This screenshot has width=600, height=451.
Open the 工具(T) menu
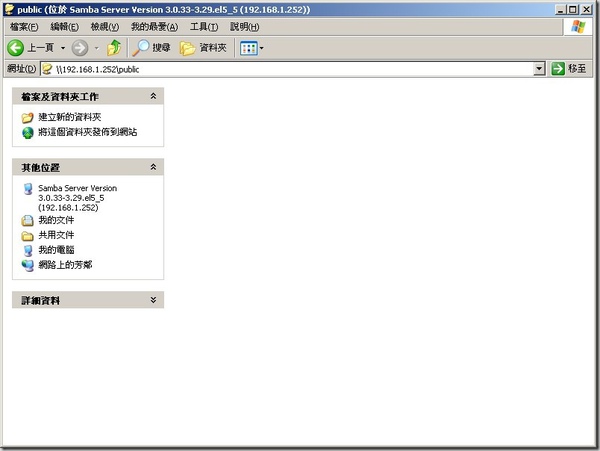204,27
